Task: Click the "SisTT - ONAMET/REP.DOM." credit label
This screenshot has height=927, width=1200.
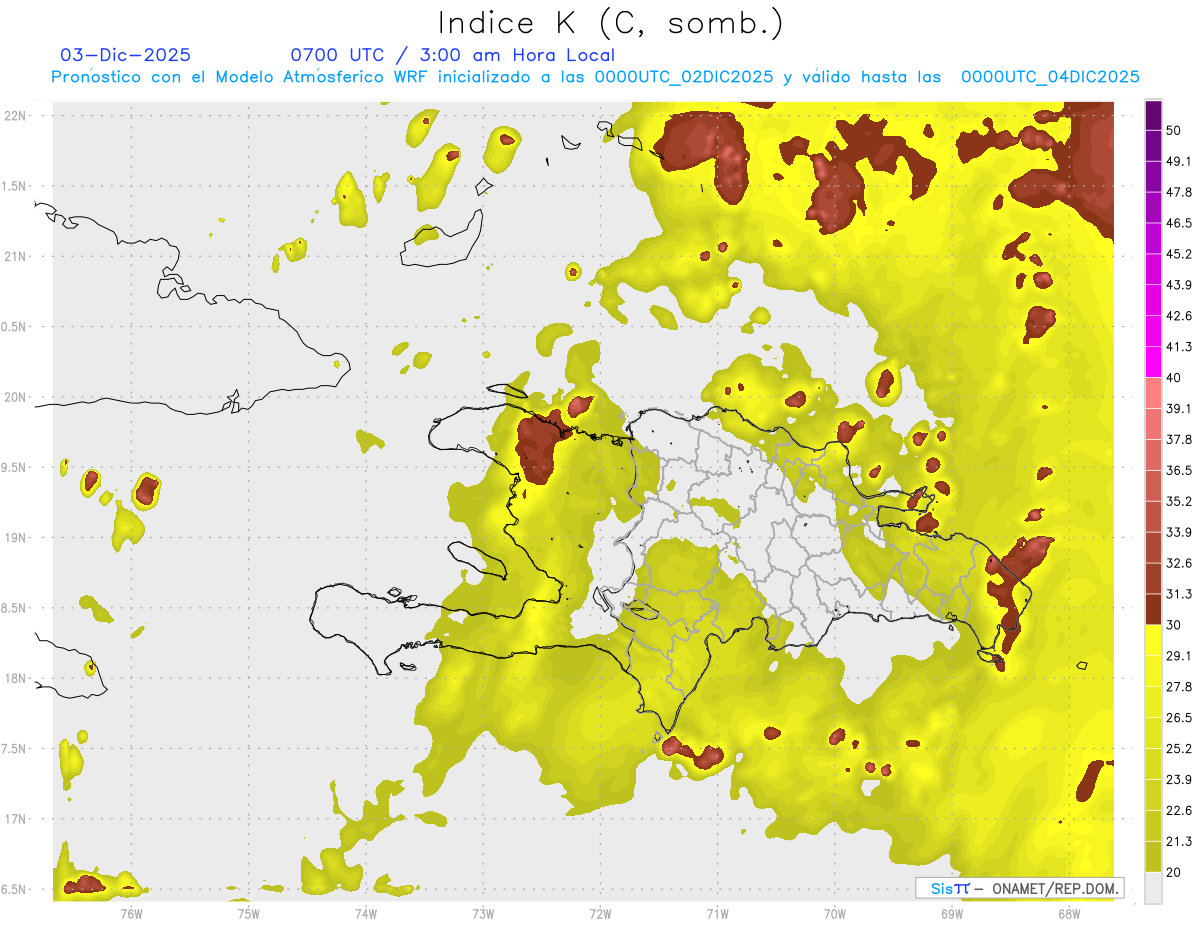Action: coord(1020,889)
